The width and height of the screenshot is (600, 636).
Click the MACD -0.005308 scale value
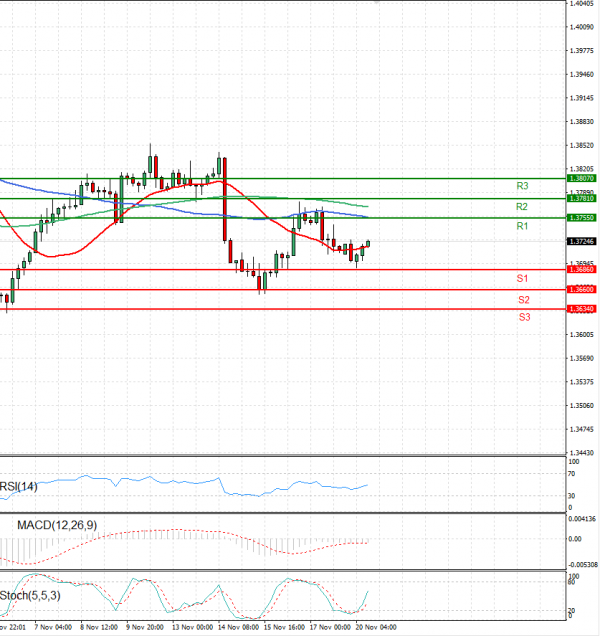pos(583,565)
